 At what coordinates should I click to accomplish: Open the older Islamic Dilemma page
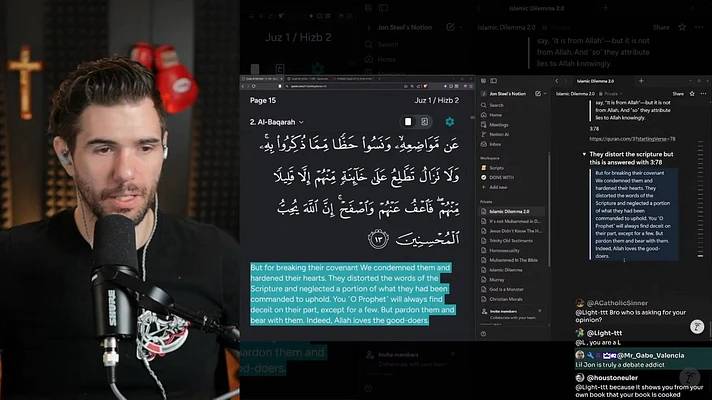(x=513, y=270)
